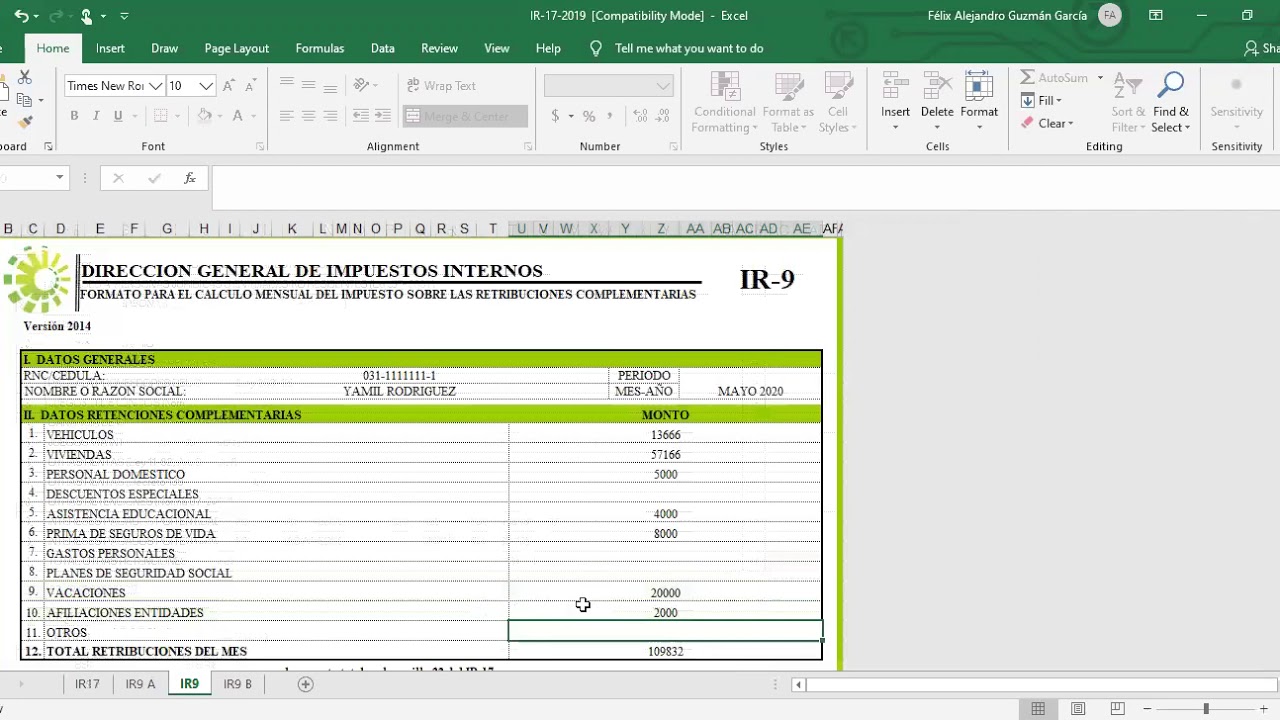Open Sort & Filter menu
This screenshot has width=1280, height=720.
coord(1128,103)
